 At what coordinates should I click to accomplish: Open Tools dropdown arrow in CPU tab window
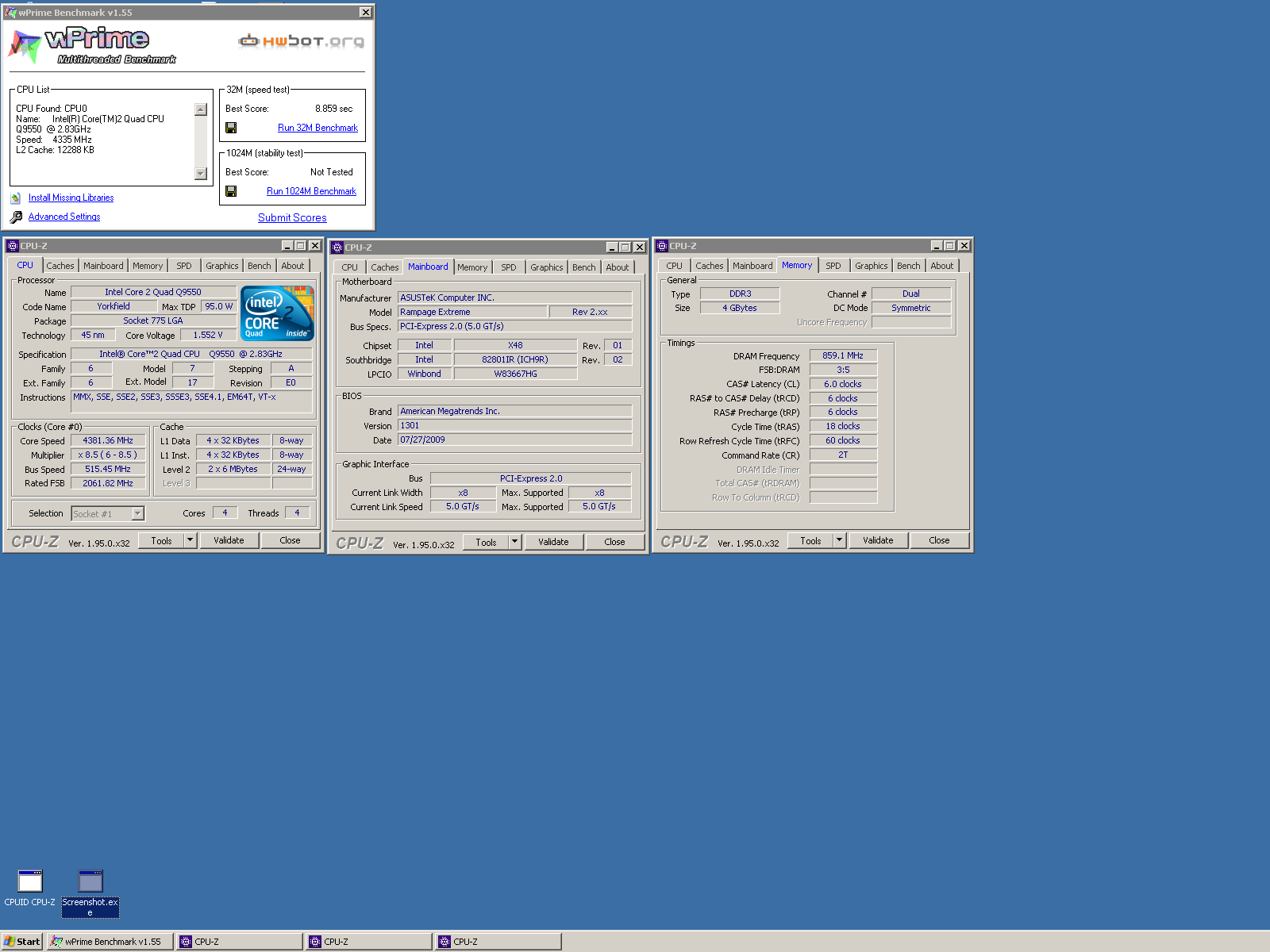(190, 540)
